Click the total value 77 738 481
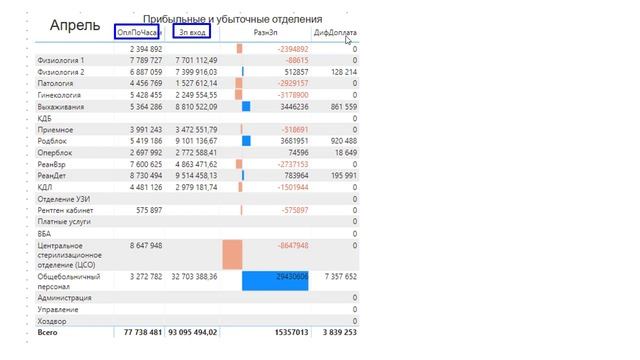 143,333
